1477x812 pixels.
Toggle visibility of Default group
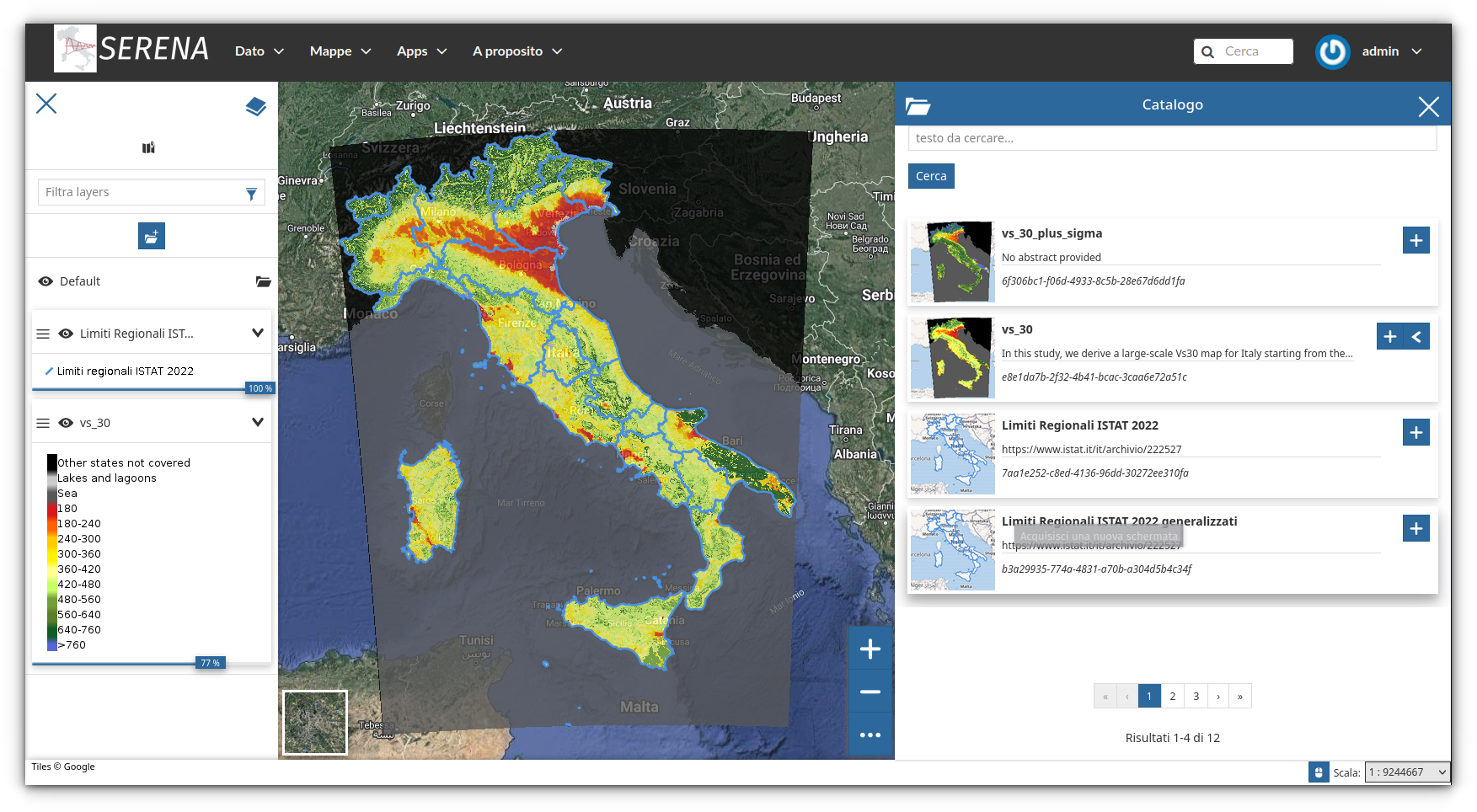coord(45,281)
